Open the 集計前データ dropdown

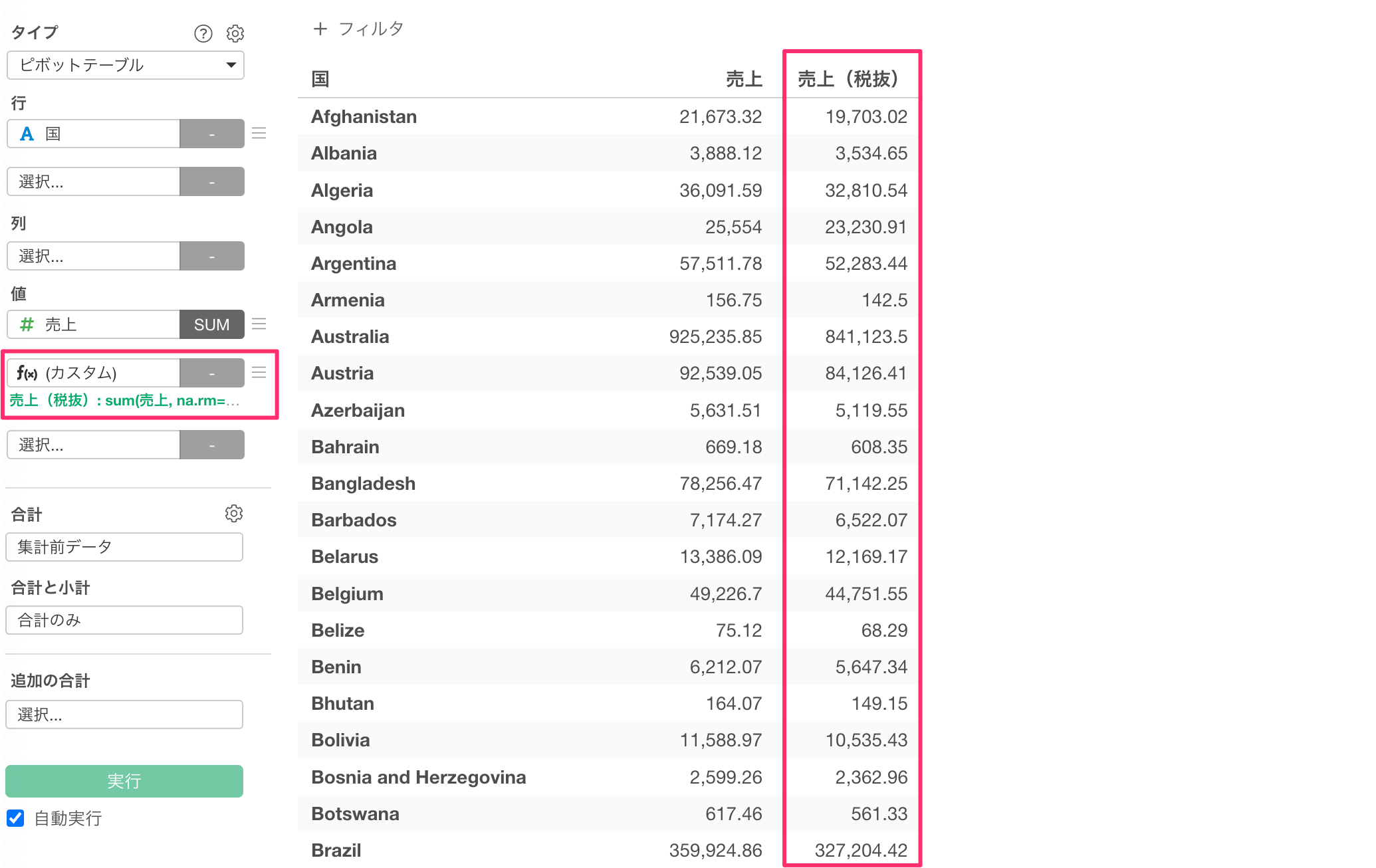coord(124,547)
